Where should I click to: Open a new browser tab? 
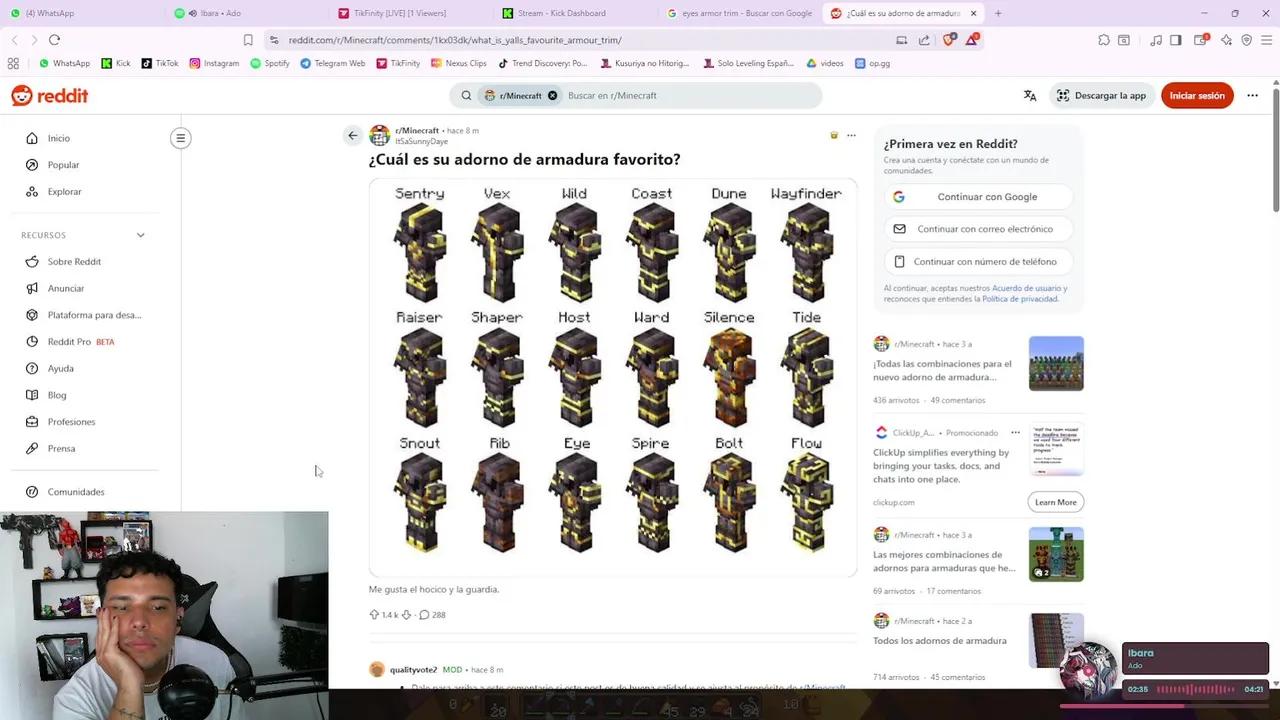pos(998,13)
